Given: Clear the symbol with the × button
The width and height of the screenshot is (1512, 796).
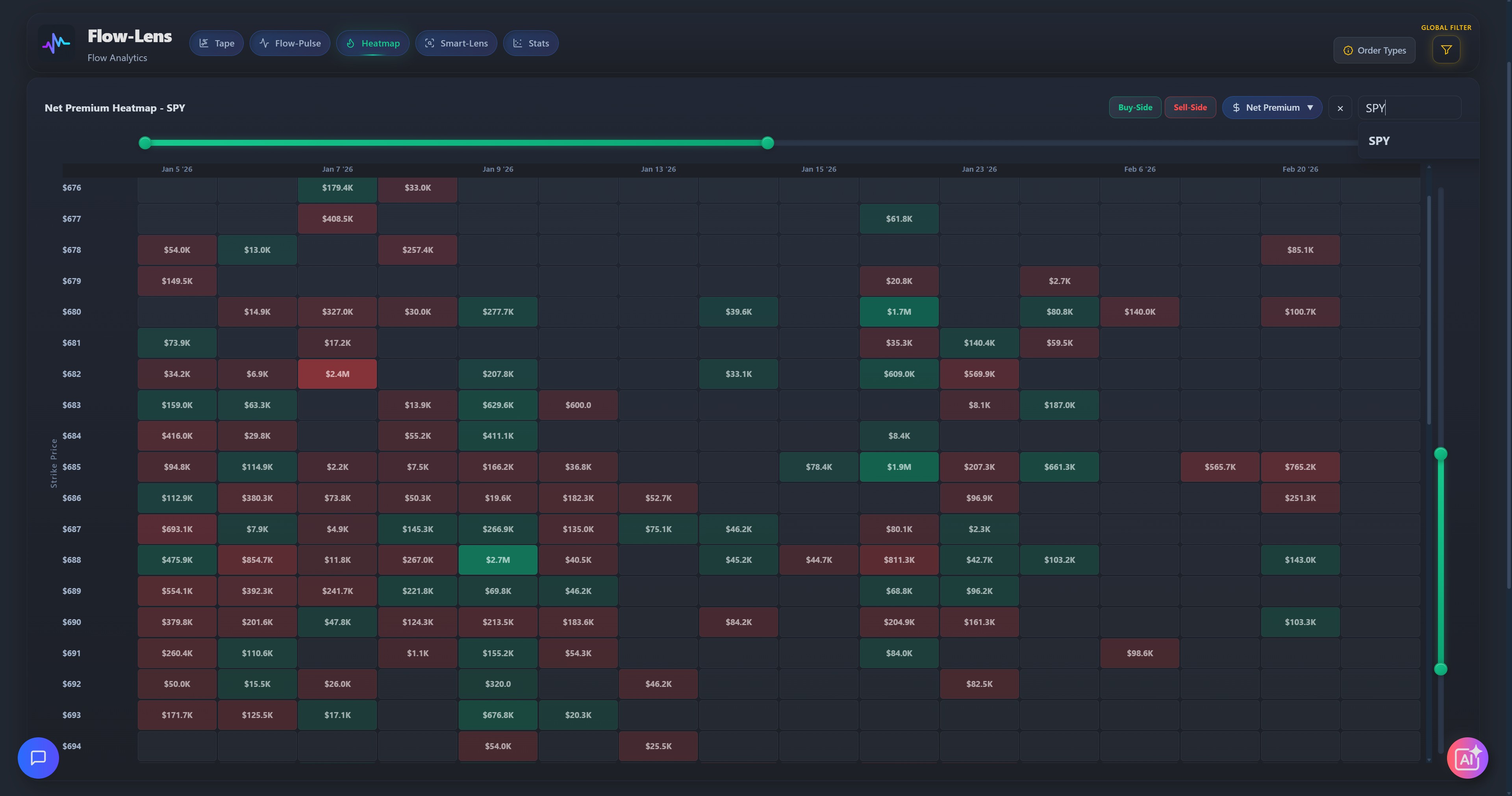Looking at the screenshot, I should click(1340, 108).
